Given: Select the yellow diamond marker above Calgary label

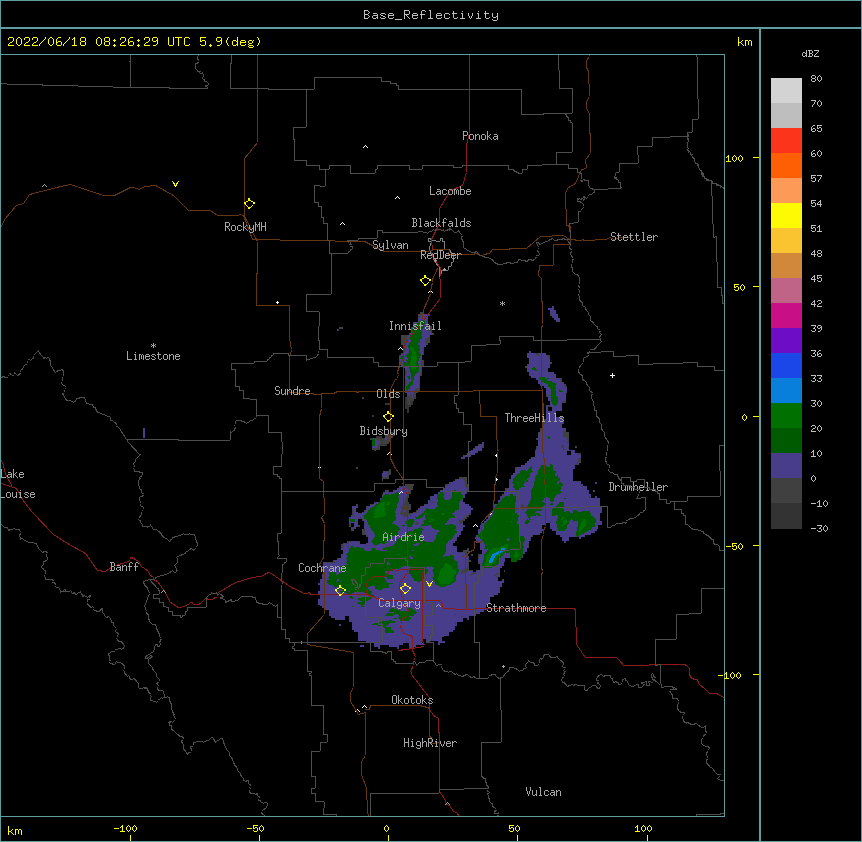Looking at the screenshot, I should coord(405,589).
